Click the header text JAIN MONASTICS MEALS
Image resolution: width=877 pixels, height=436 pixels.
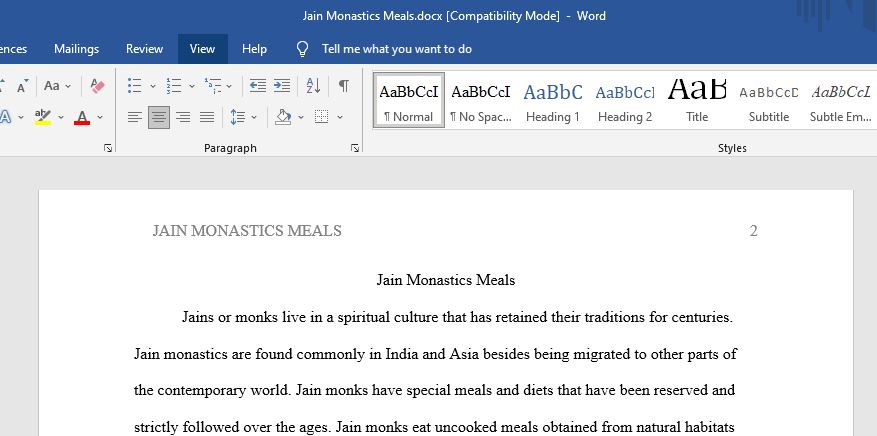[x=247, y=231]
